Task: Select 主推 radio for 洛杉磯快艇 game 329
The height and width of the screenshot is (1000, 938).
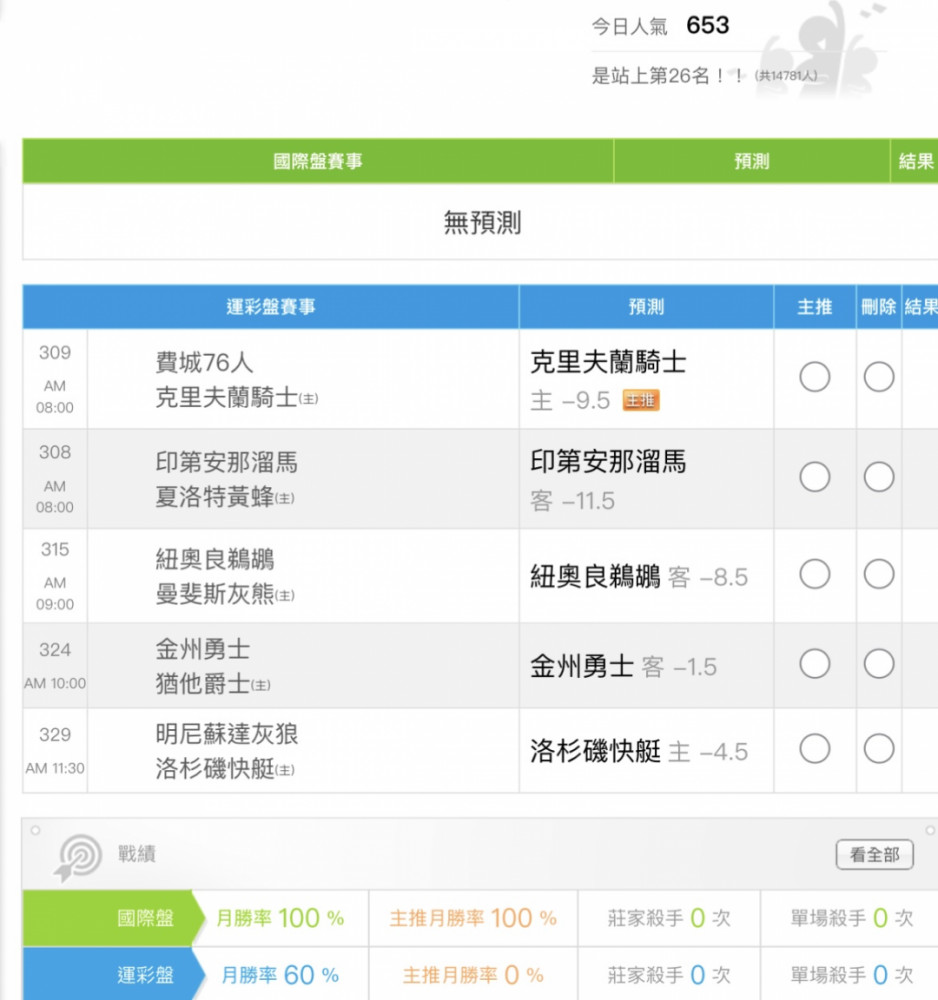Action: [814, 749]
